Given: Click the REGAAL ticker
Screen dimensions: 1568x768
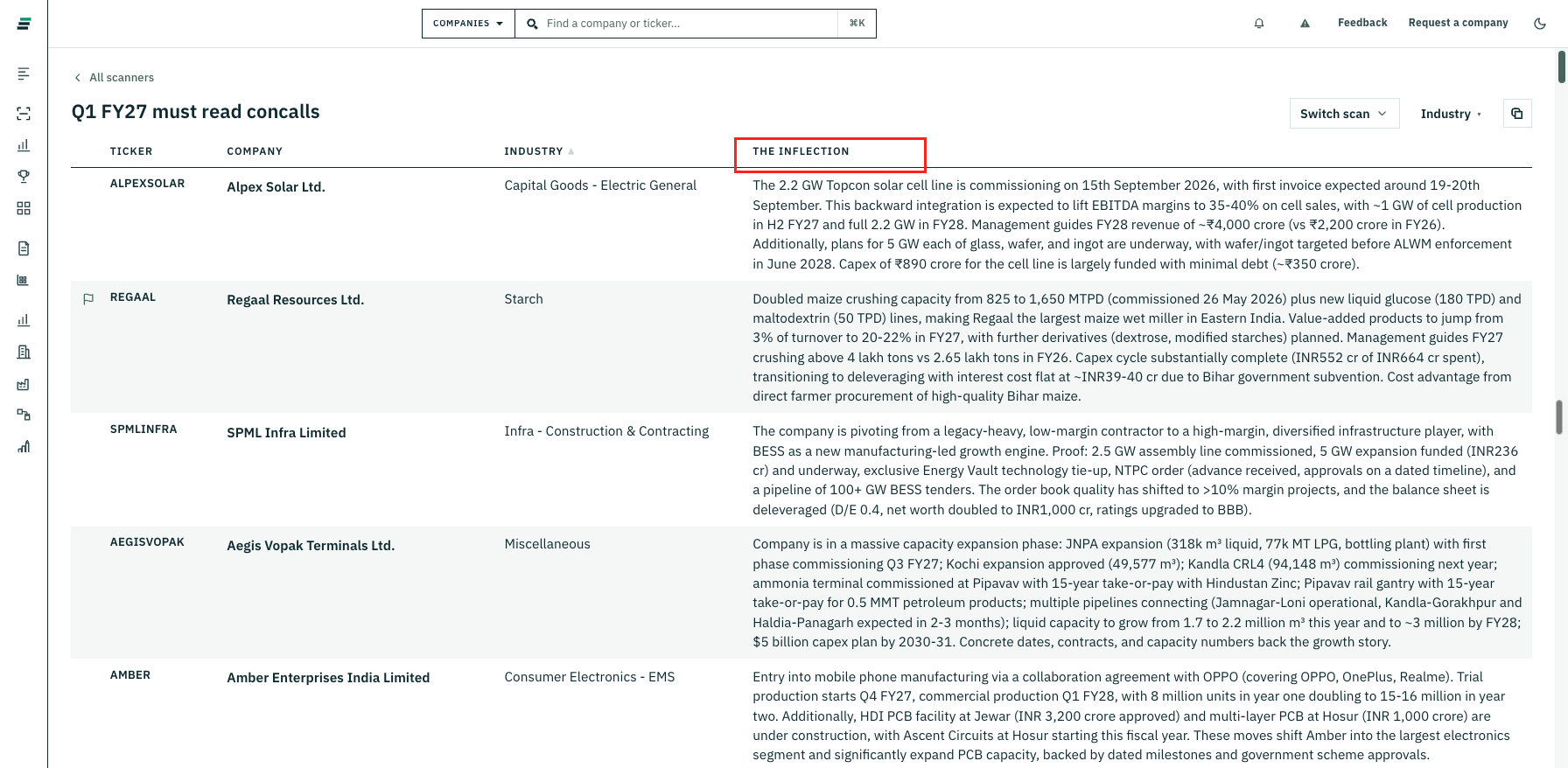Looking at the screenshot, I should pyautogui.click(x=133, y=297).
